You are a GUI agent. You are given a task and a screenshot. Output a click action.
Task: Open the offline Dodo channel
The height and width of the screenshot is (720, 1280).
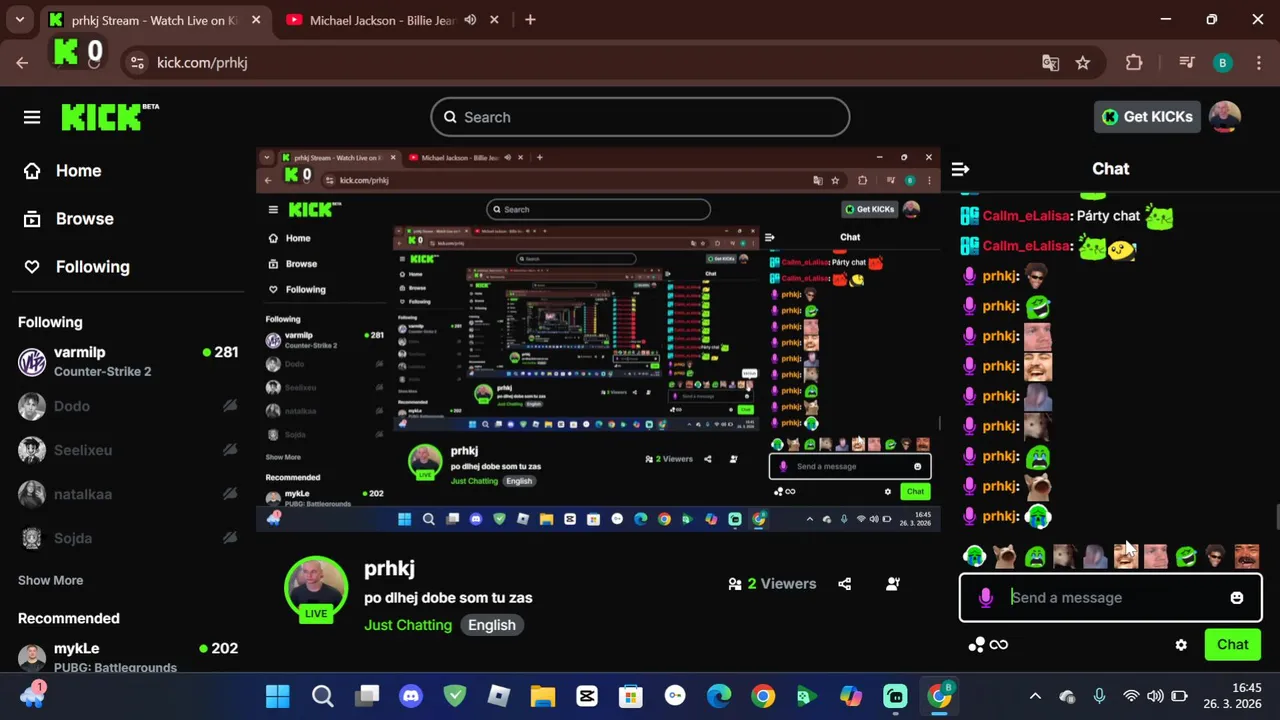click(x=128, y=406)
